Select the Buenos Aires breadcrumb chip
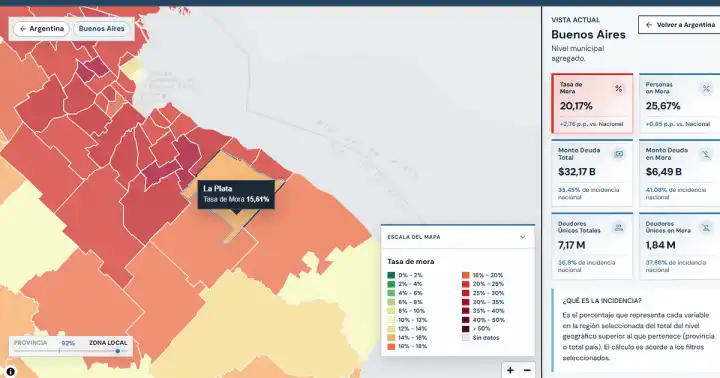The image size is (720, 378). (x=101, y=28)
